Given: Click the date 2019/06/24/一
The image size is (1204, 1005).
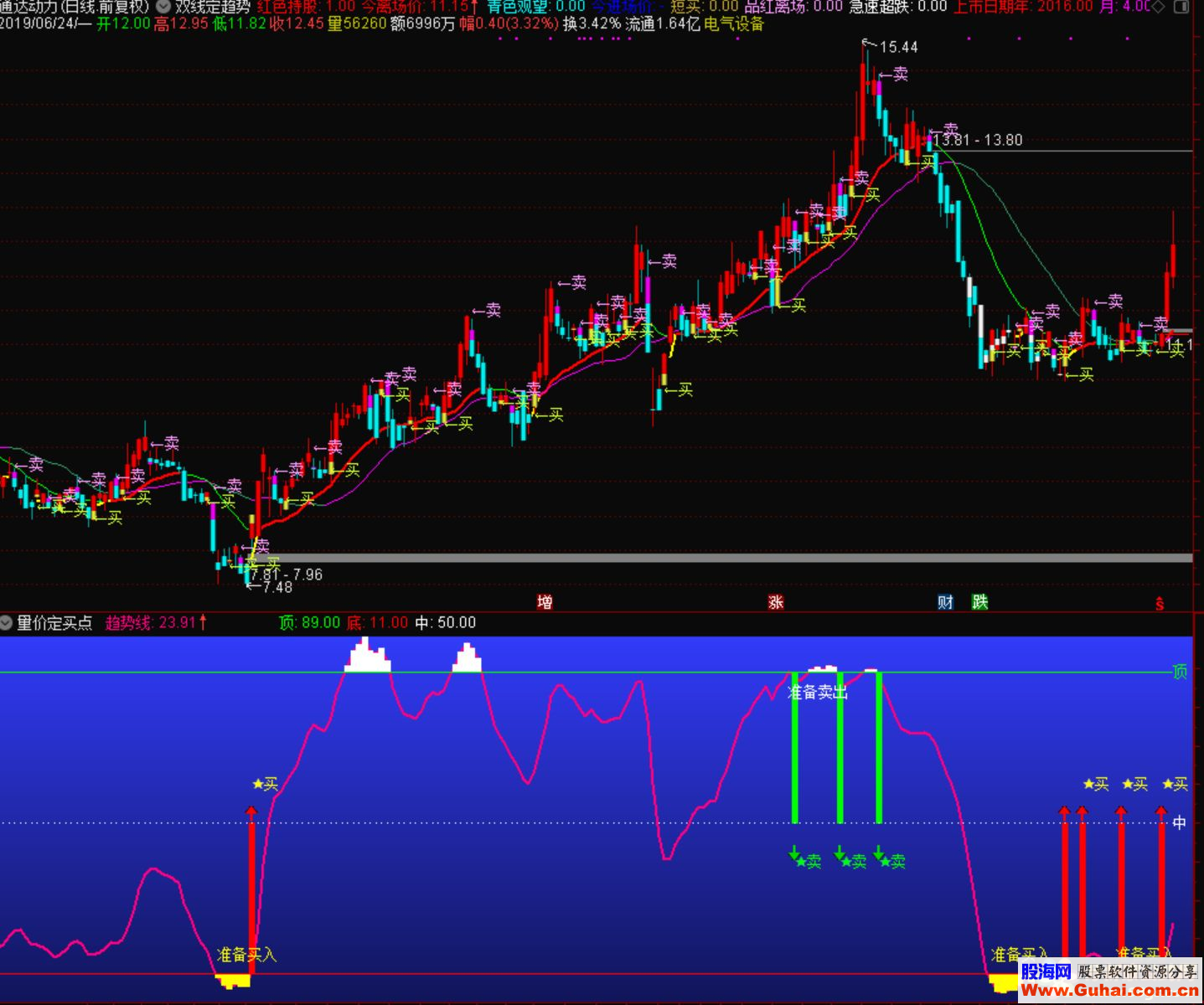Looking at the screenshot, I should click(x=45, y=23).
